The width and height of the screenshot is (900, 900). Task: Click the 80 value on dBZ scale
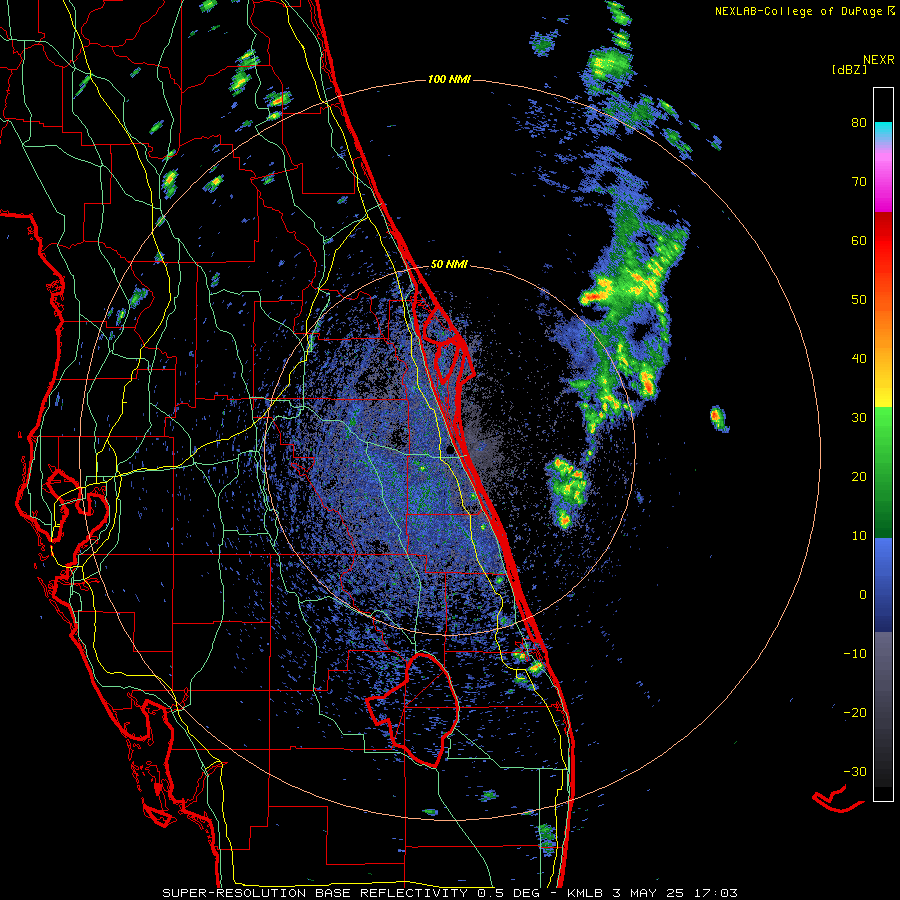(859, 123)
